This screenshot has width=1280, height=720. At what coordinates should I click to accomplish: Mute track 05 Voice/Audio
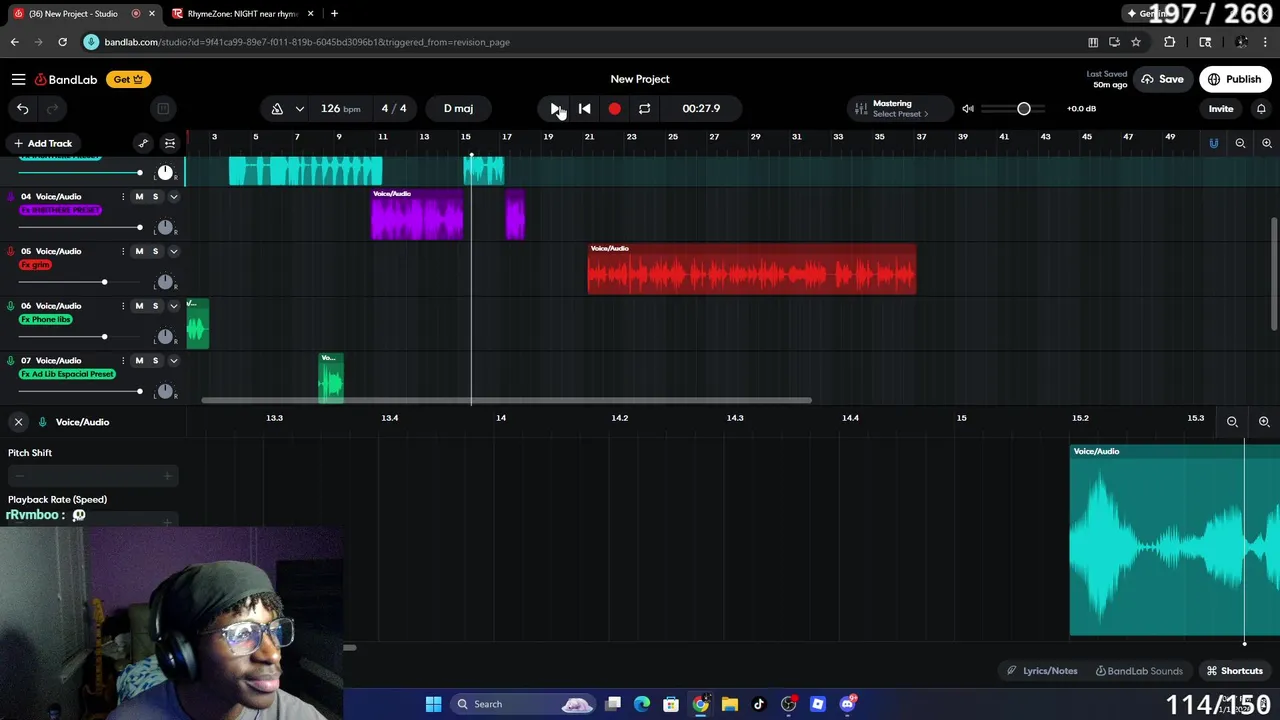(139, 251)
